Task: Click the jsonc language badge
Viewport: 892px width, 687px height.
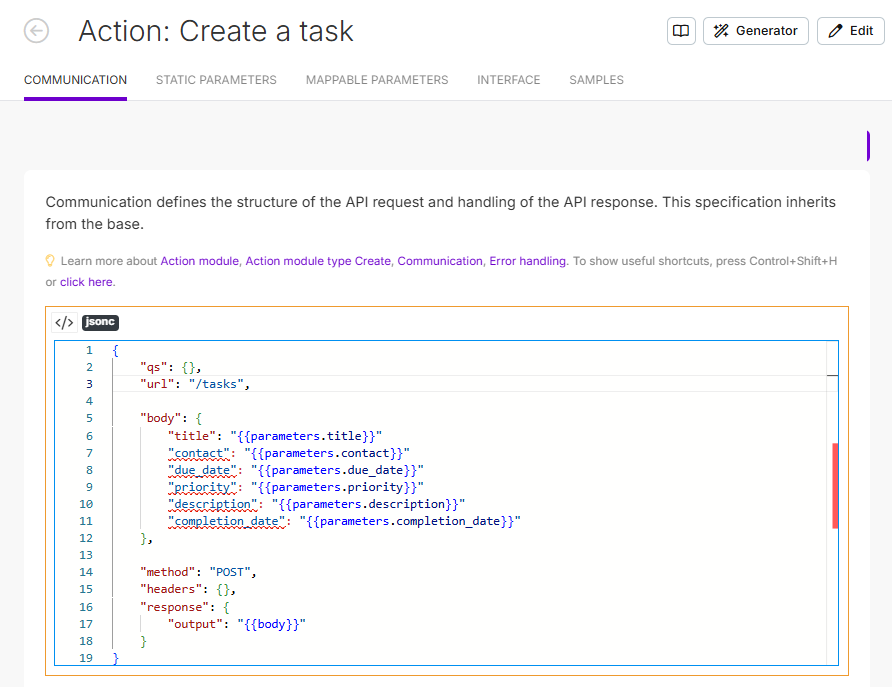Action: pyautogui.click(x=100, y=322)
